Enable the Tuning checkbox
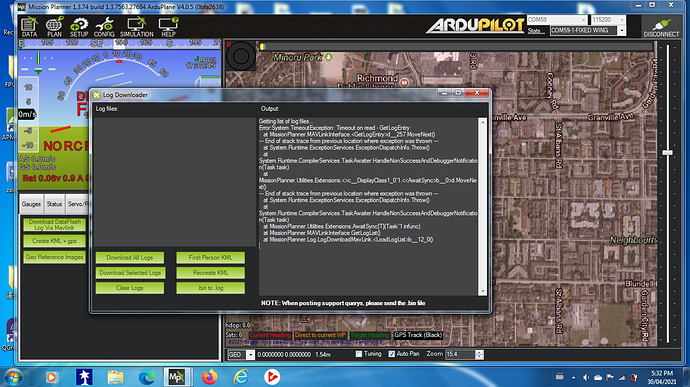This screenshot has width=690, height=387. click(x=359, y=354)
